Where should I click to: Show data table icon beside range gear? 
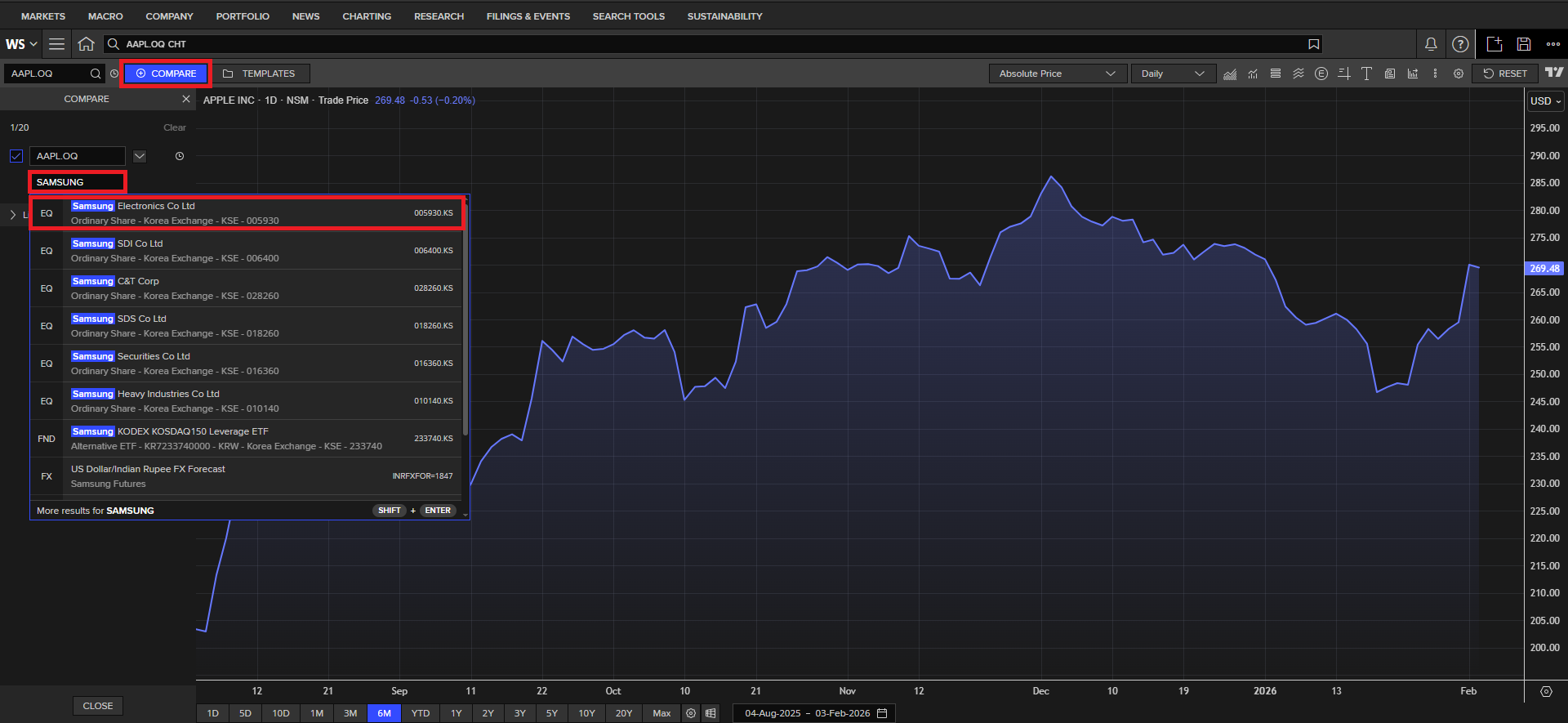(711, 713)
